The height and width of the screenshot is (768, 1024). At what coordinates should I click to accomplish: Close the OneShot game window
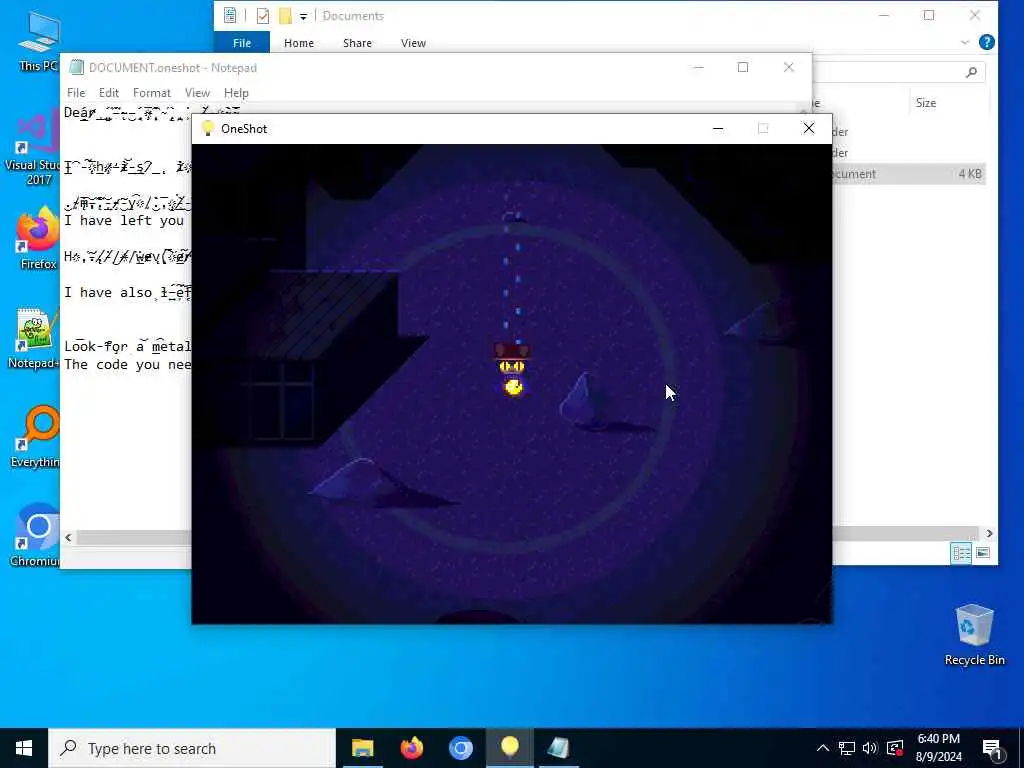point(808,129)
